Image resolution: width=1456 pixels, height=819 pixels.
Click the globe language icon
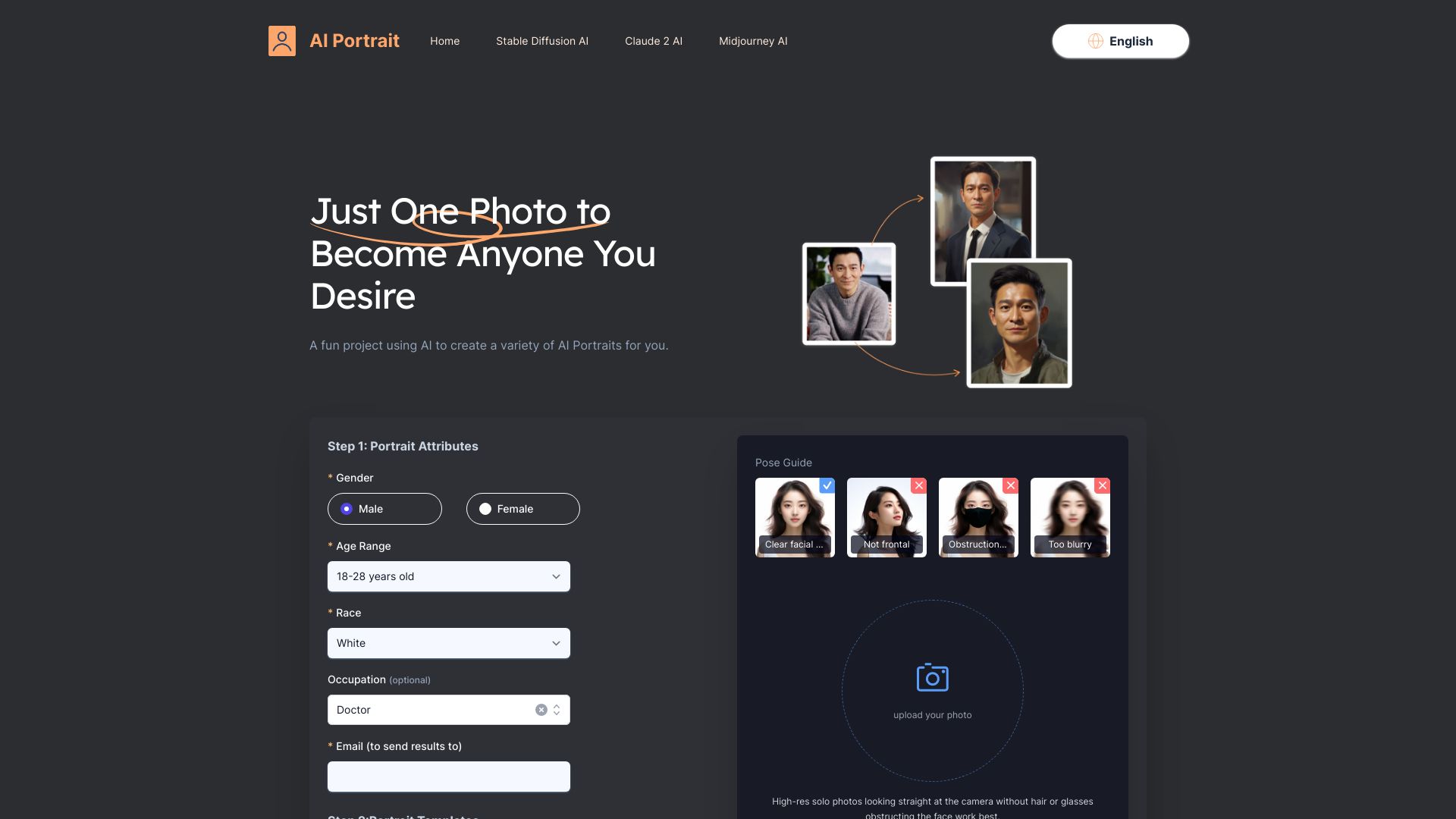pyautogui.click(x=1096, y=41)
